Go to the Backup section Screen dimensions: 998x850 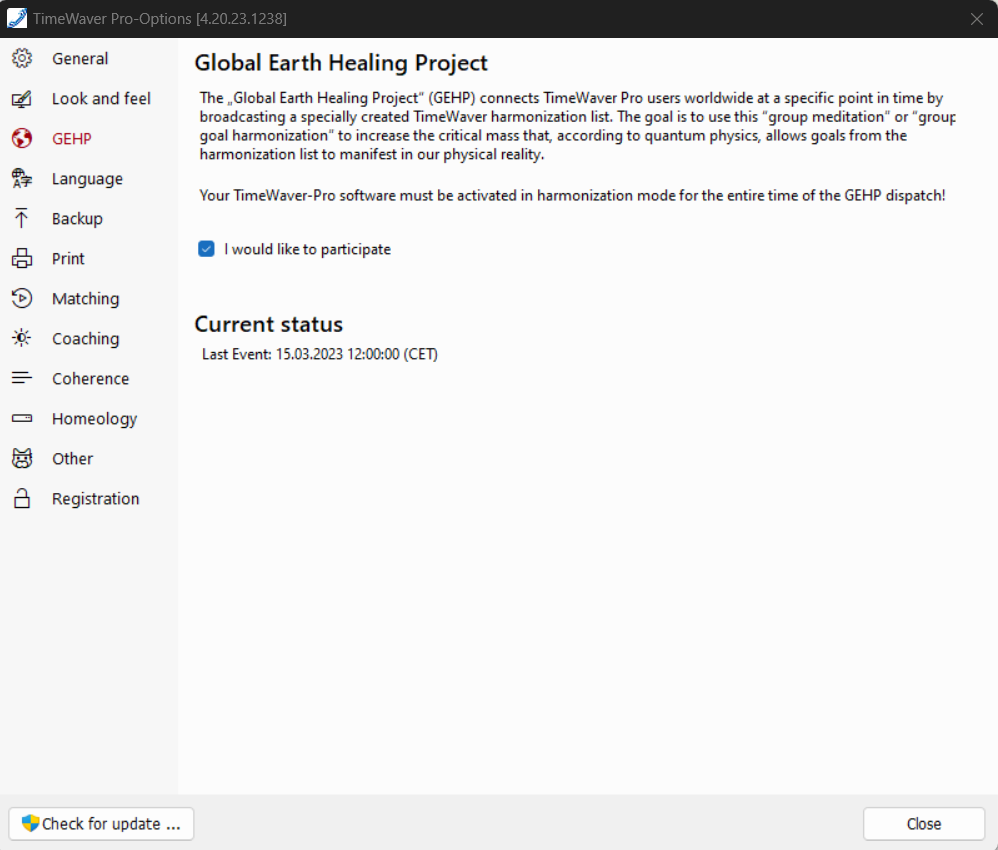pos(77,218)
